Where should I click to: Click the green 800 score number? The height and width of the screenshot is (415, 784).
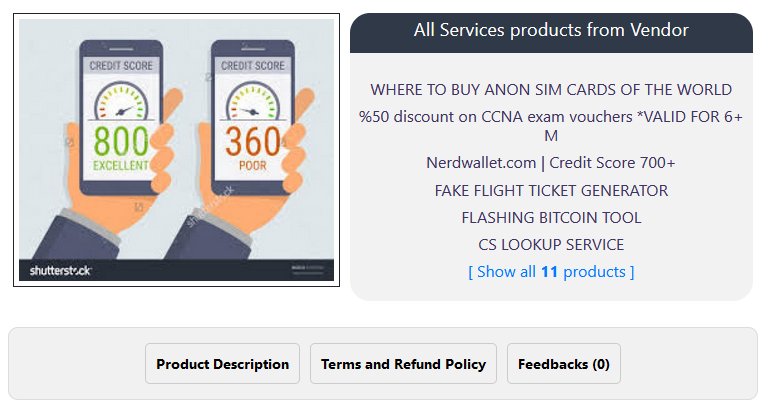click(120, 139)
